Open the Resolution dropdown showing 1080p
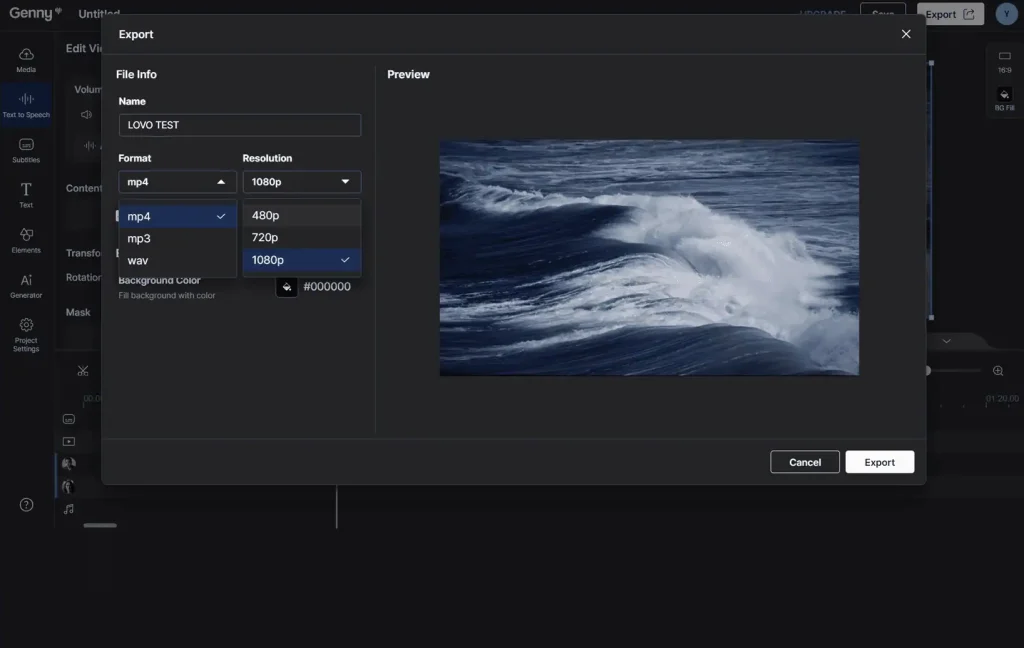This screenshot has width=1024, height=648. pyautogui.click(x=301, y=182)
